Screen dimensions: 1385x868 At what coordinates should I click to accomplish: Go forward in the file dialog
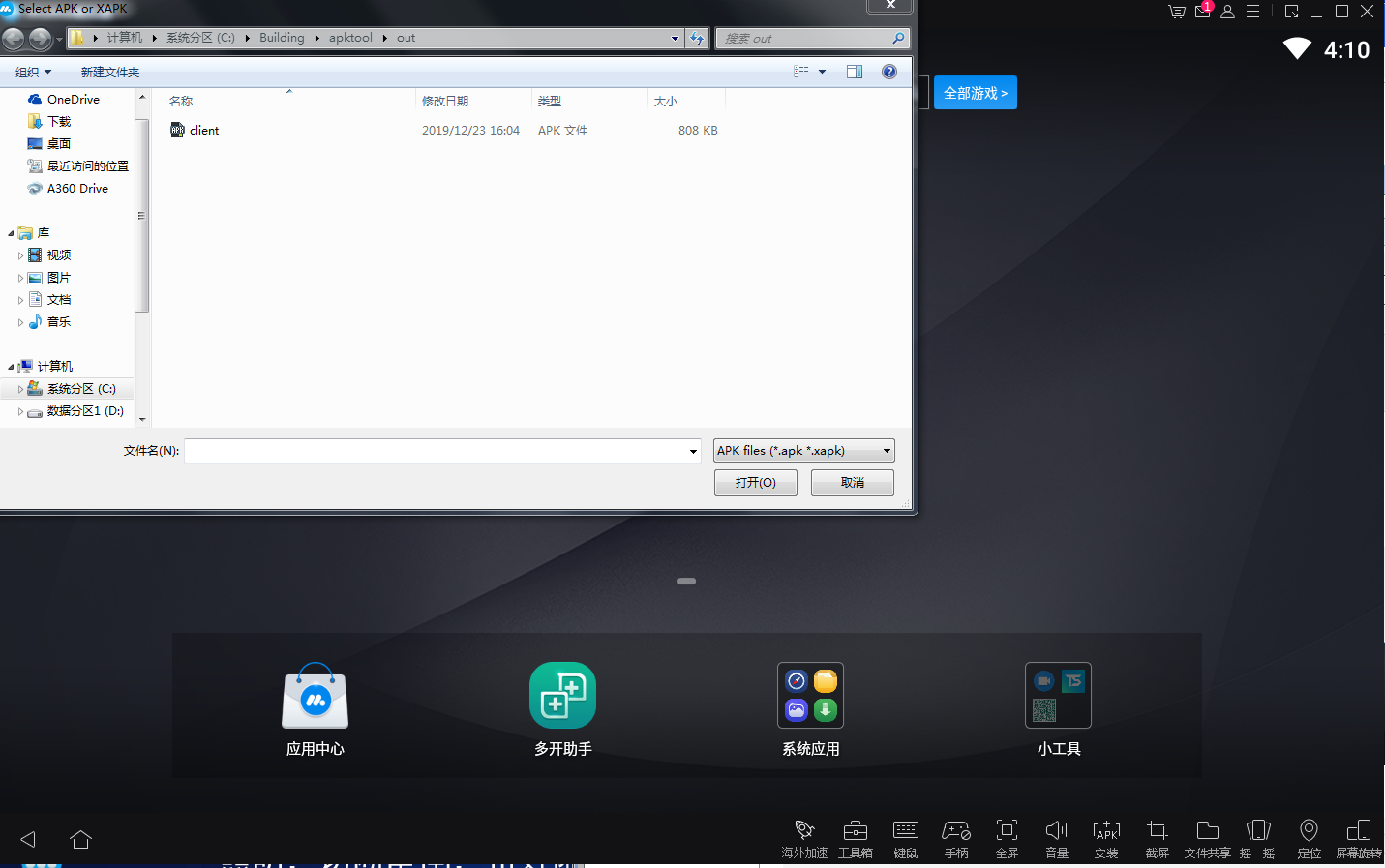(41, 39)
